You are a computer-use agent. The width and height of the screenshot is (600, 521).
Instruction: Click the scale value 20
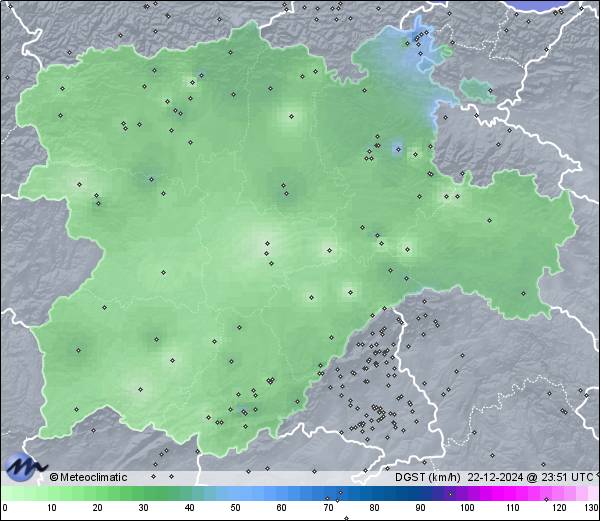98,508
